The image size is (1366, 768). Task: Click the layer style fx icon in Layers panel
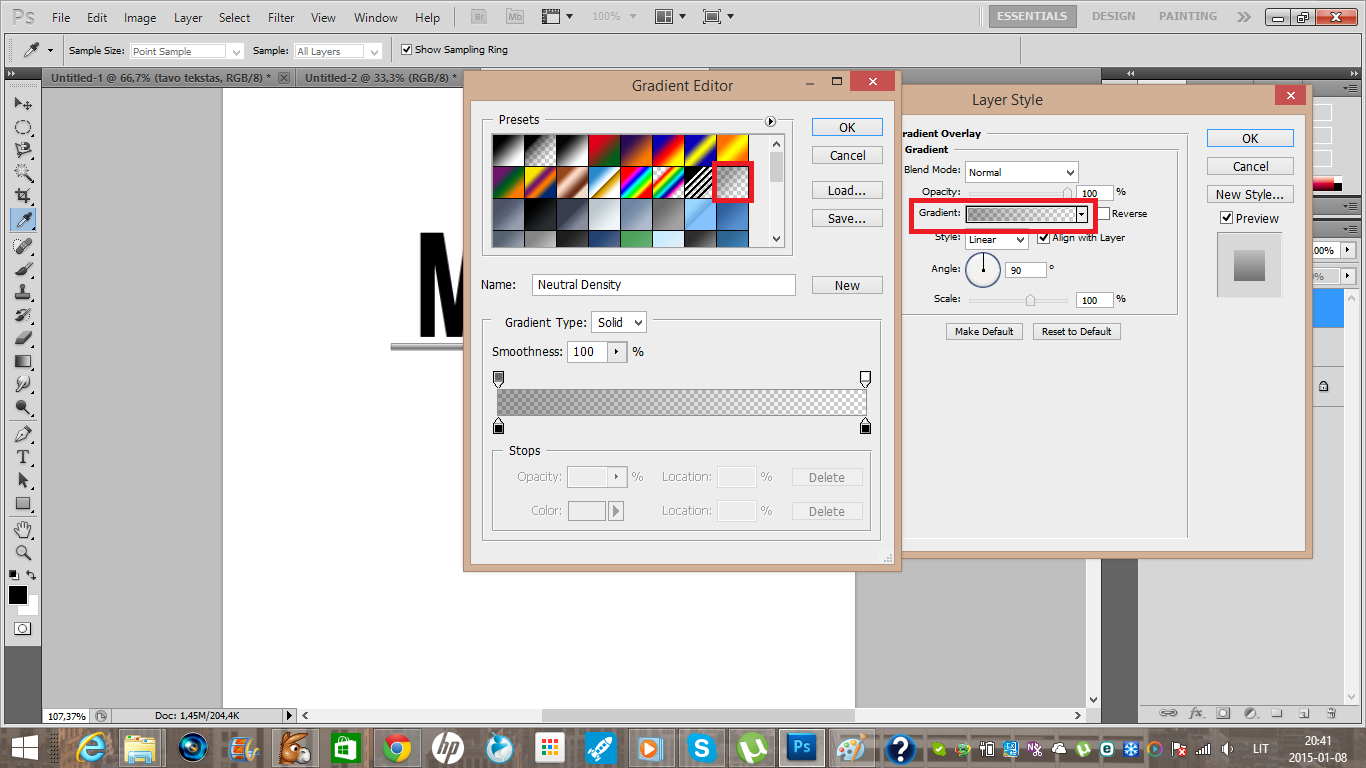[1196, 713]
